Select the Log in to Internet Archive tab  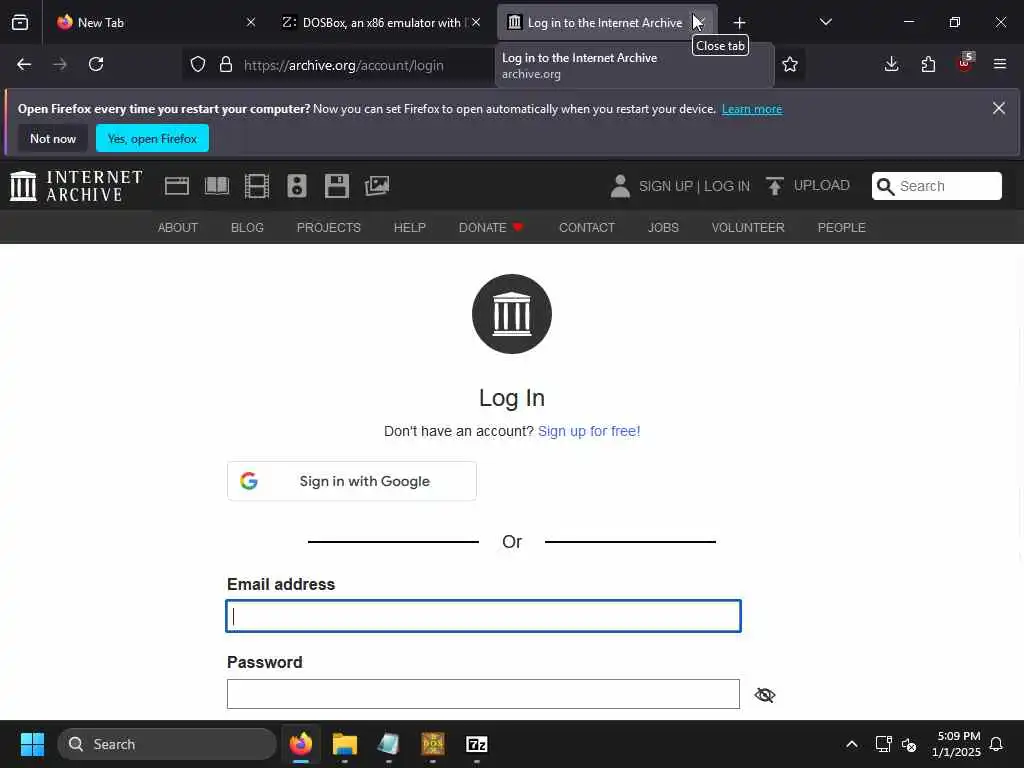point(605,23)
